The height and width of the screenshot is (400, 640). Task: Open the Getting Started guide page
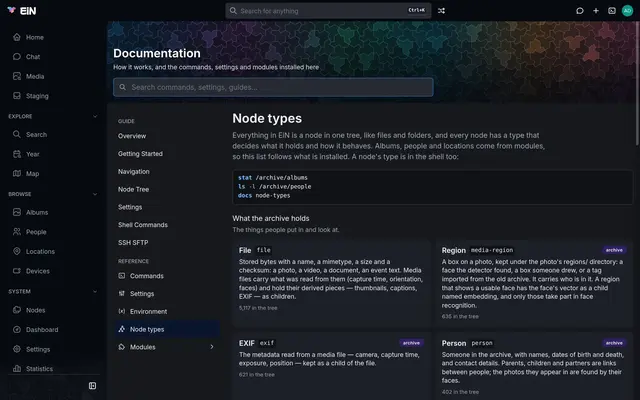pos(140,154)
